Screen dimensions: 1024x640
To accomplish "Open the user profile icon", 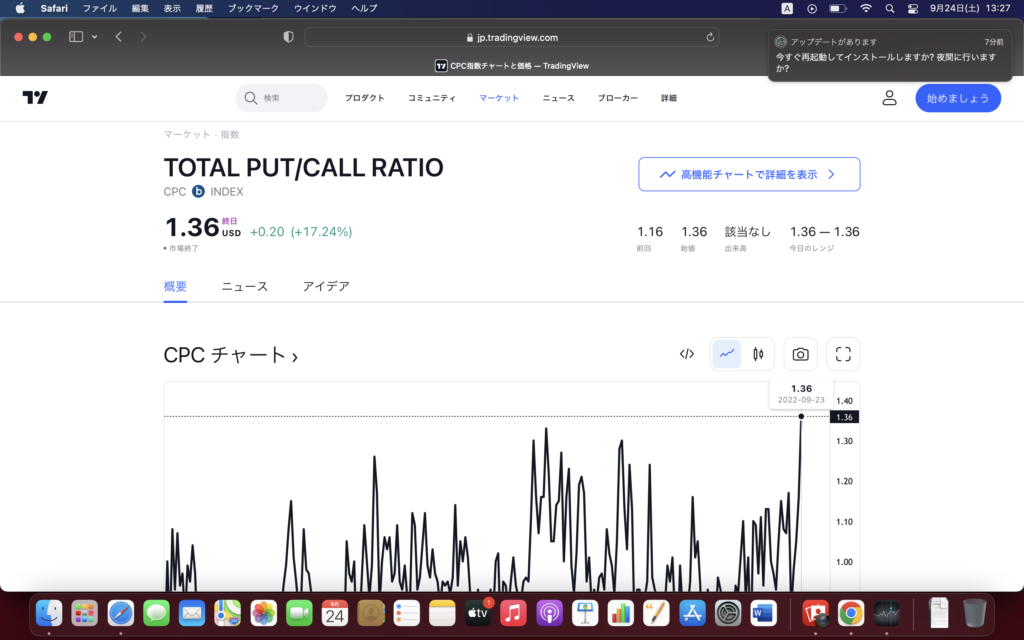I will [889, 98].
